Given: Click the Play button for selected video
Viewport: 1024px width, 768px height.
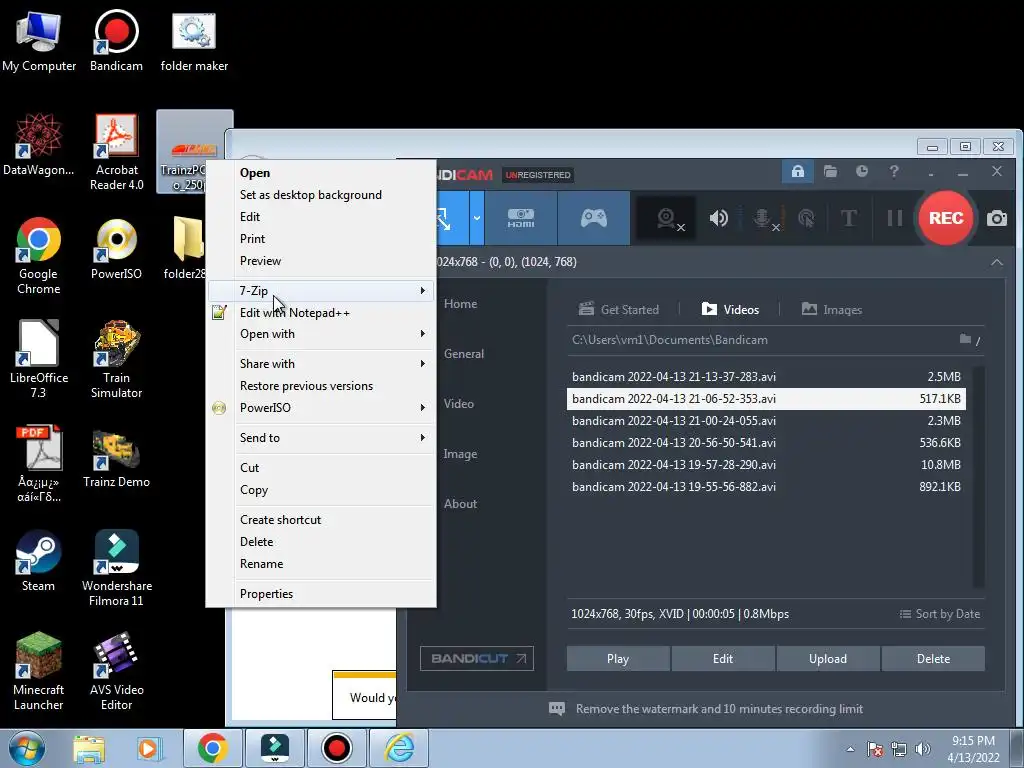Looking at the screenshot, I should (618, 659).
